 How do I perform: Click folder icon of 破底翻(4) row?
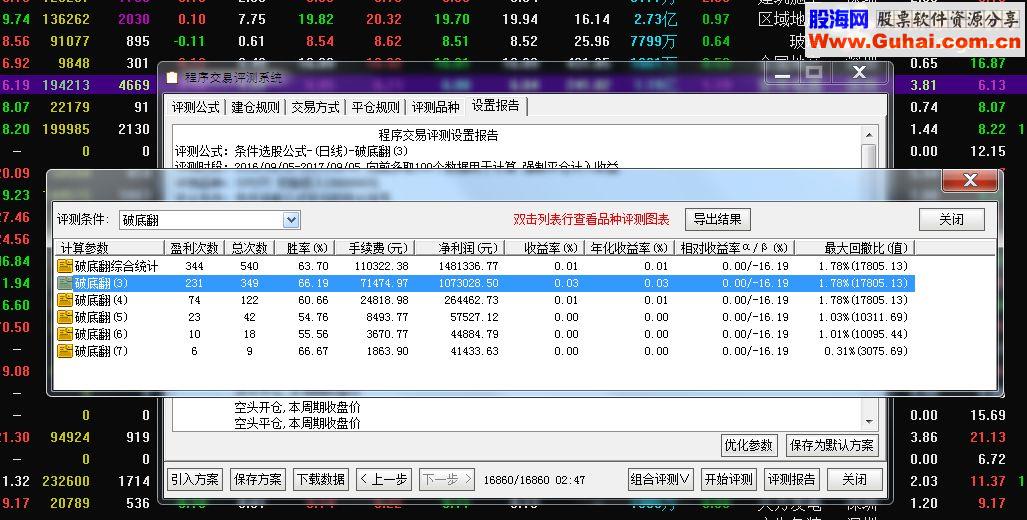pyautogui.click(x=64, y=300)
